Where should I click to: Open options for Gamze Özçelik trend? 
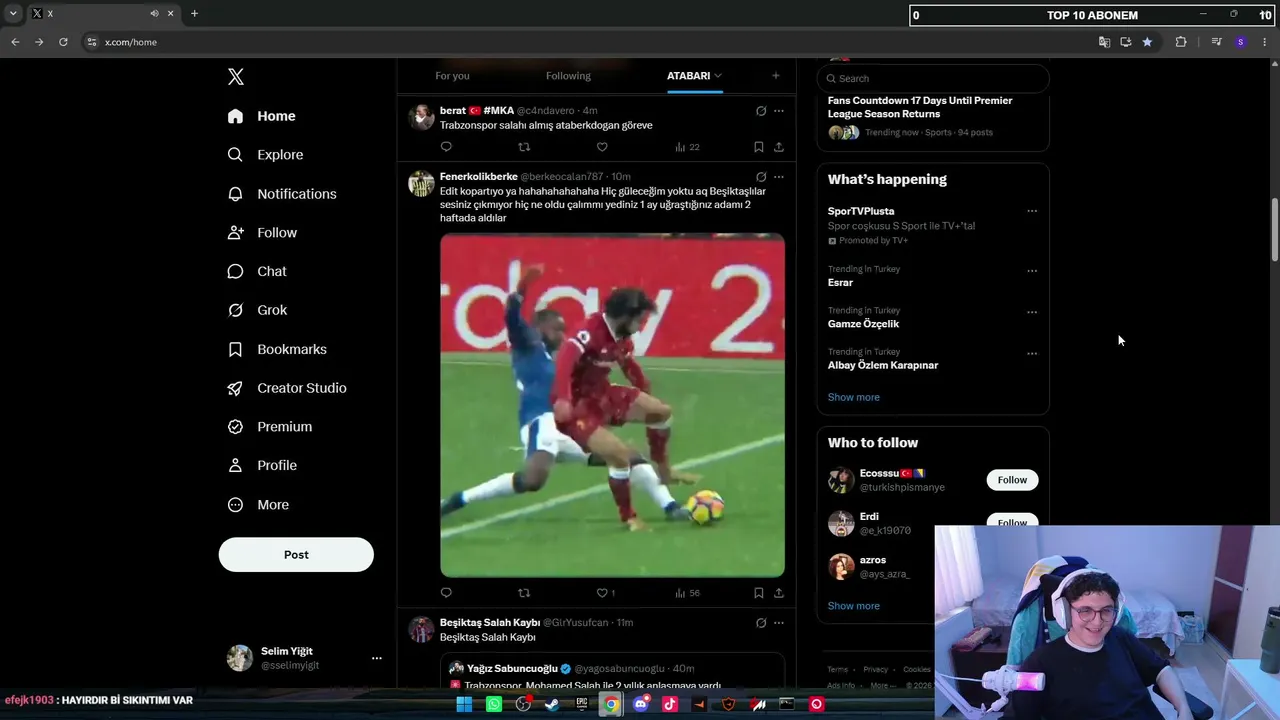(1032, 312)
